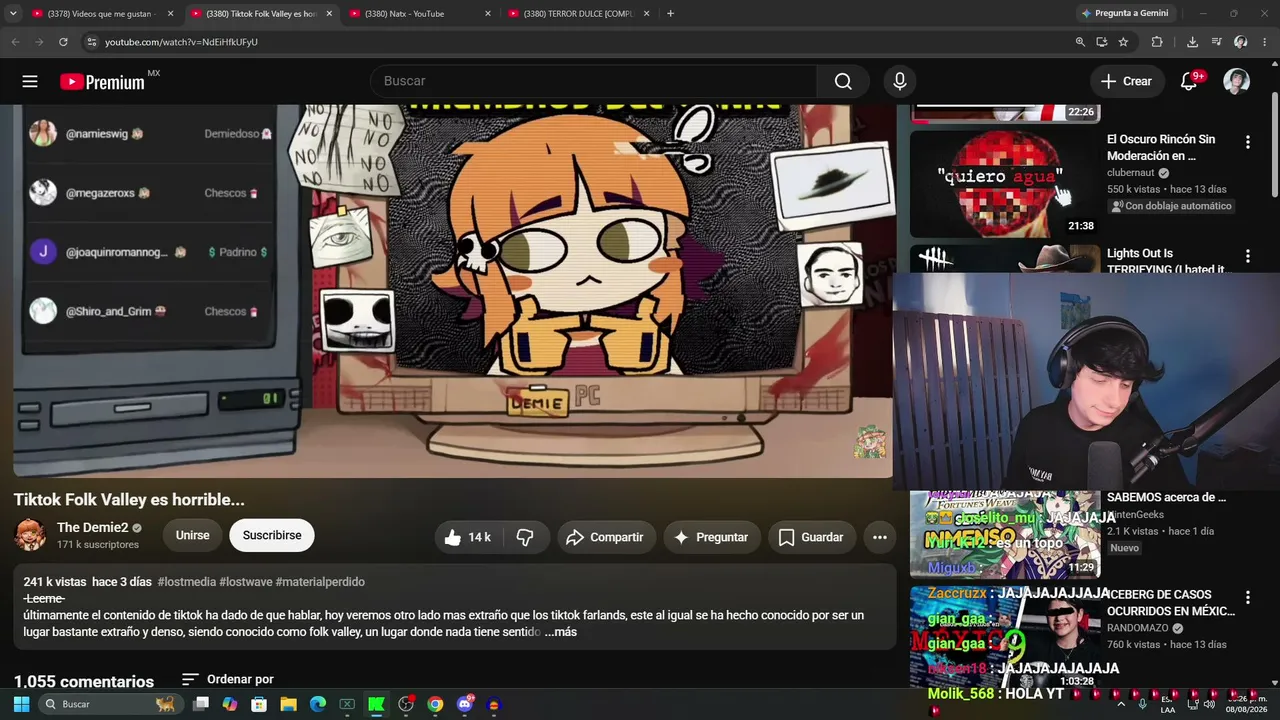Open the Chrome profile avatar

(1240, 42)
